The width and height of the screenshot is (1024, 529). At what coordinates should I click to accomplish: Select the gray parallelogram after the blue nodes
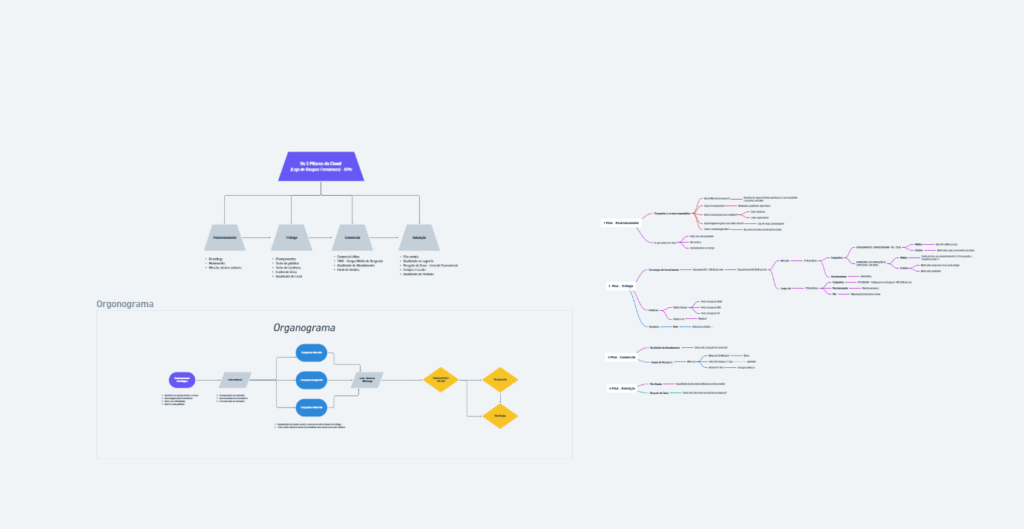(x=367, y=380)
